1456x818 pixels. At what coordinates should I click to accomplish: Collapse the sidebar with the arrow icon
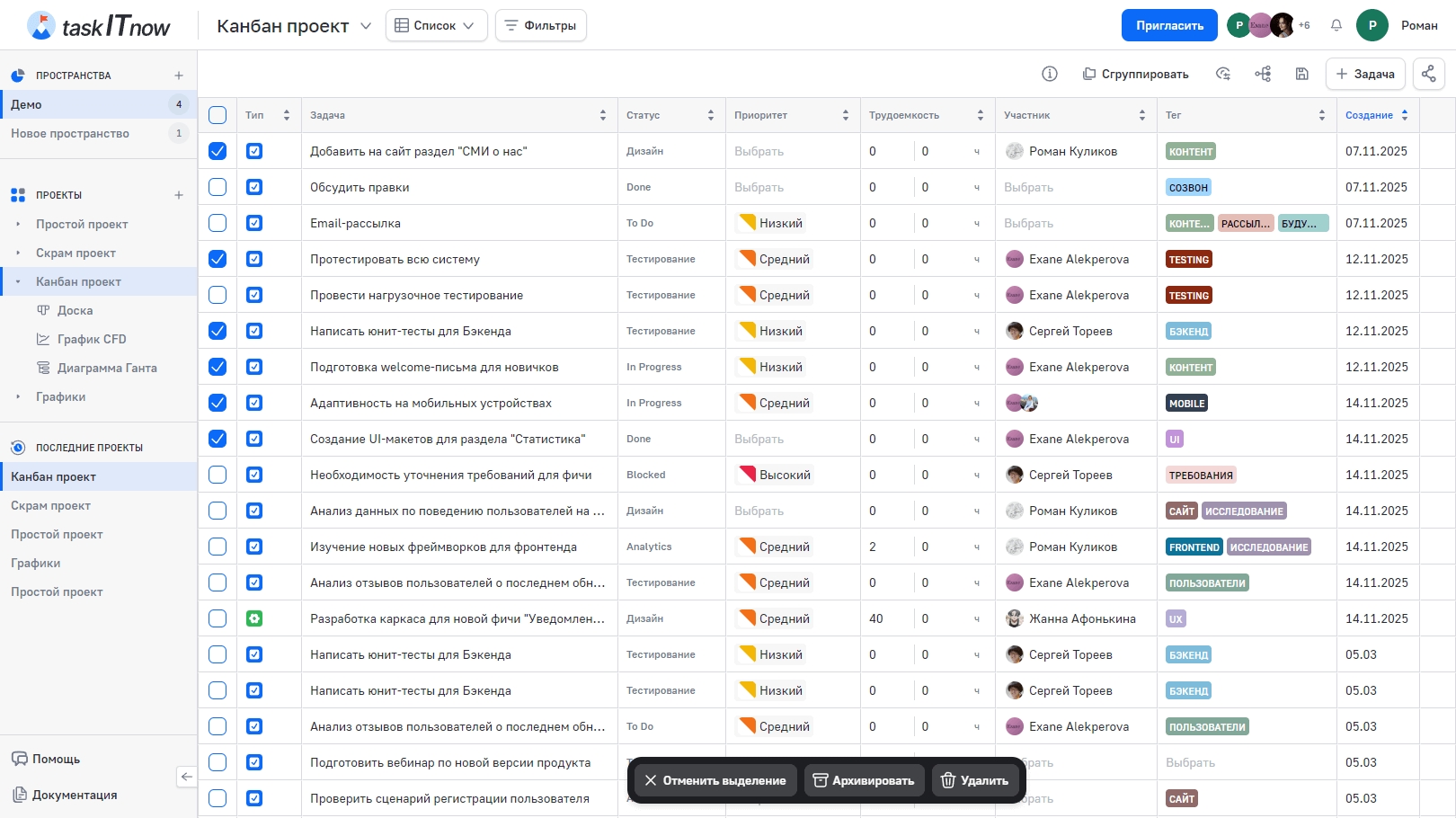[186, 777]
